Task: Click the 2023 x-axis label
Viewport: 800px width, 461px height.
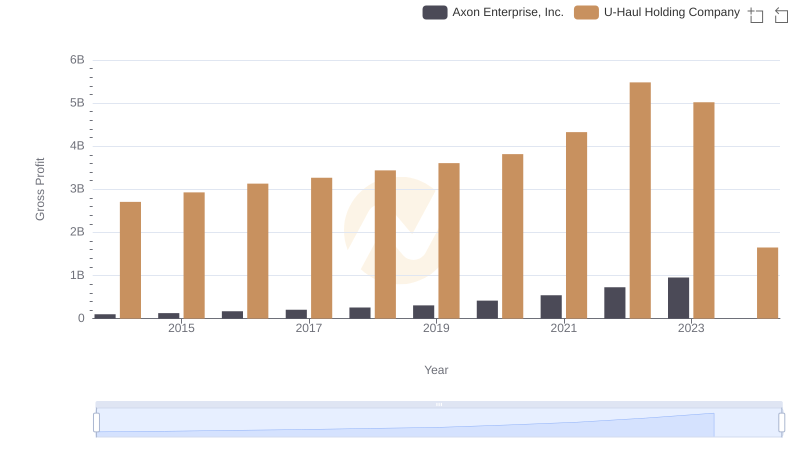Action: coord(691,328)
